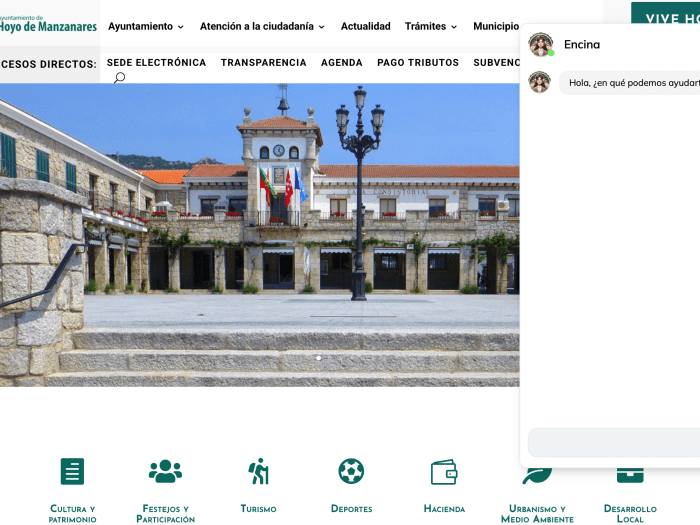Image resolution: width=700 pixels, height=525 pixels.
Task: Click the search magnifier icon
Action: pos(119,78)
